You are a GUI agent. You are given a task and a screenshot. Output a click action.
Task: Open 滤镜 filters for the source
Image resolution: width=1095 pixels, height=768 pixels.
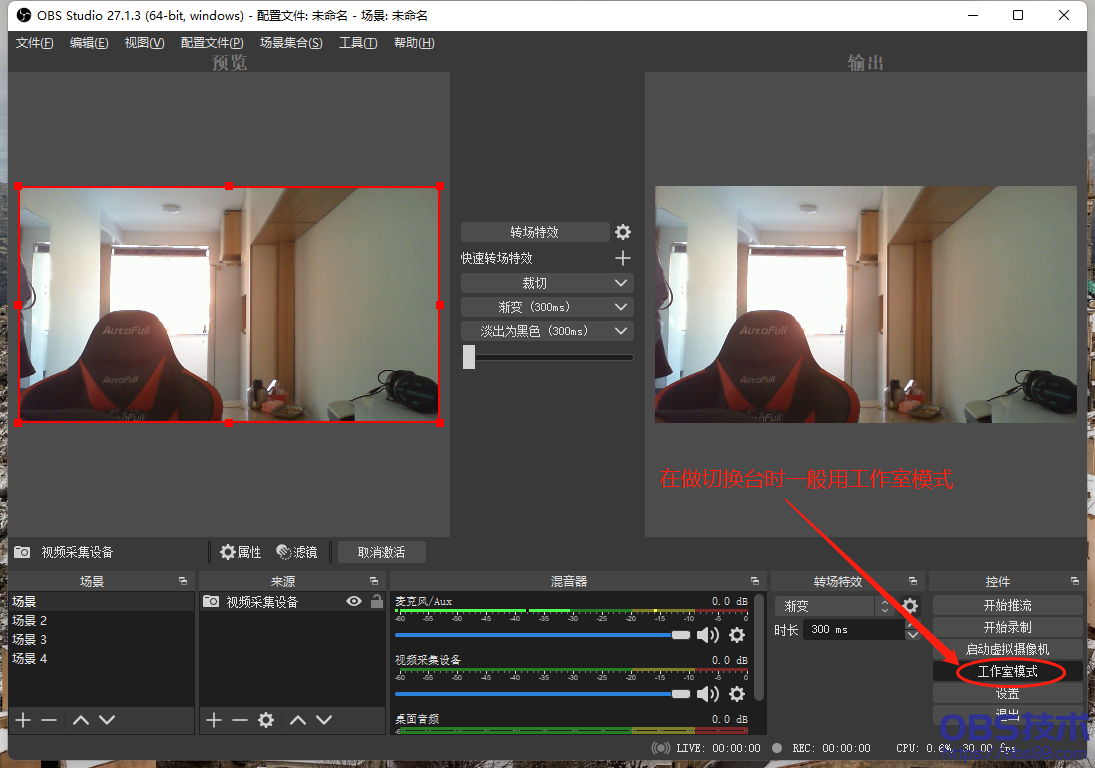coord(297,552)
